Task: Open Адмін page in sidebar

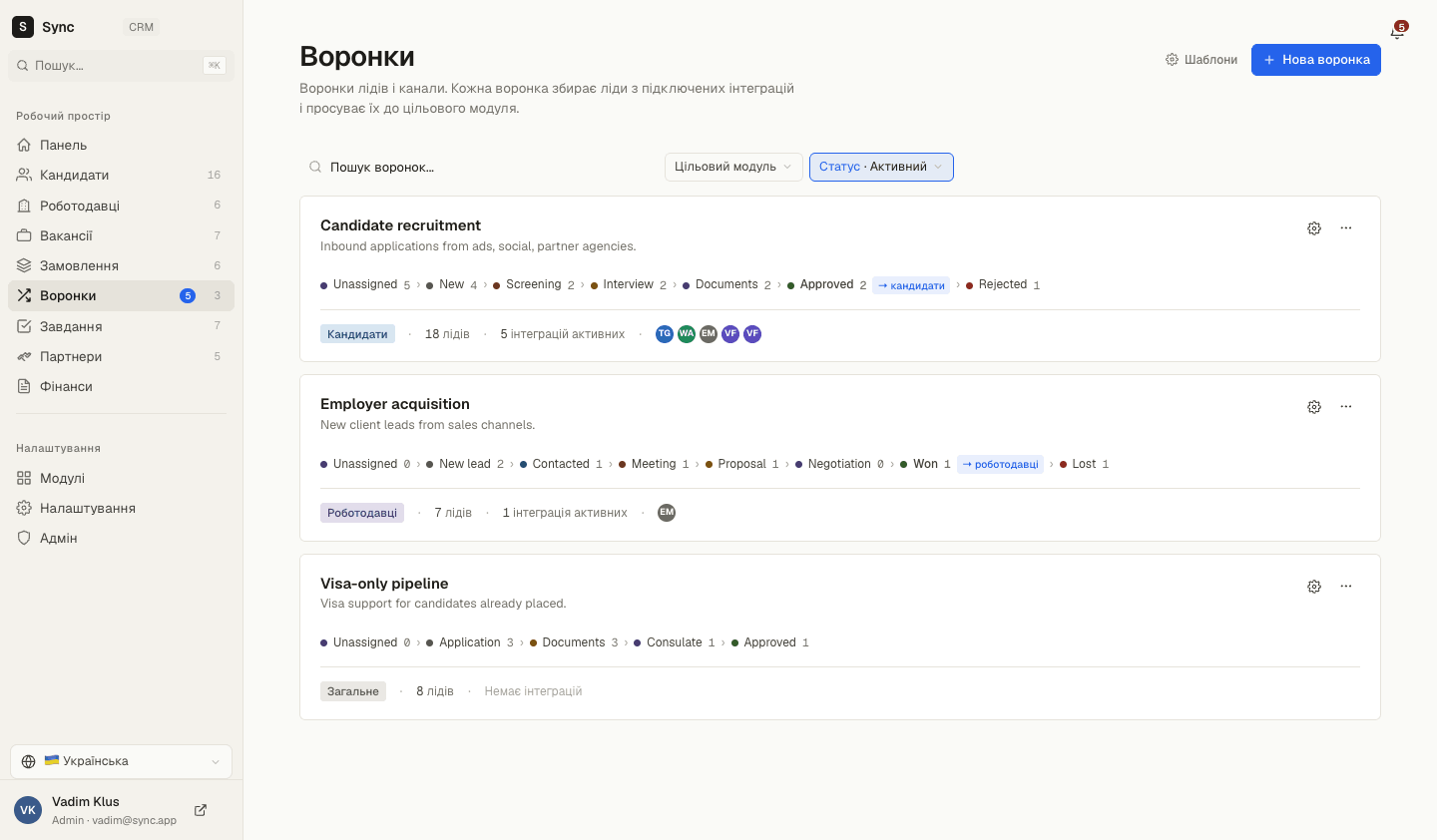Action: click(121, 539)
